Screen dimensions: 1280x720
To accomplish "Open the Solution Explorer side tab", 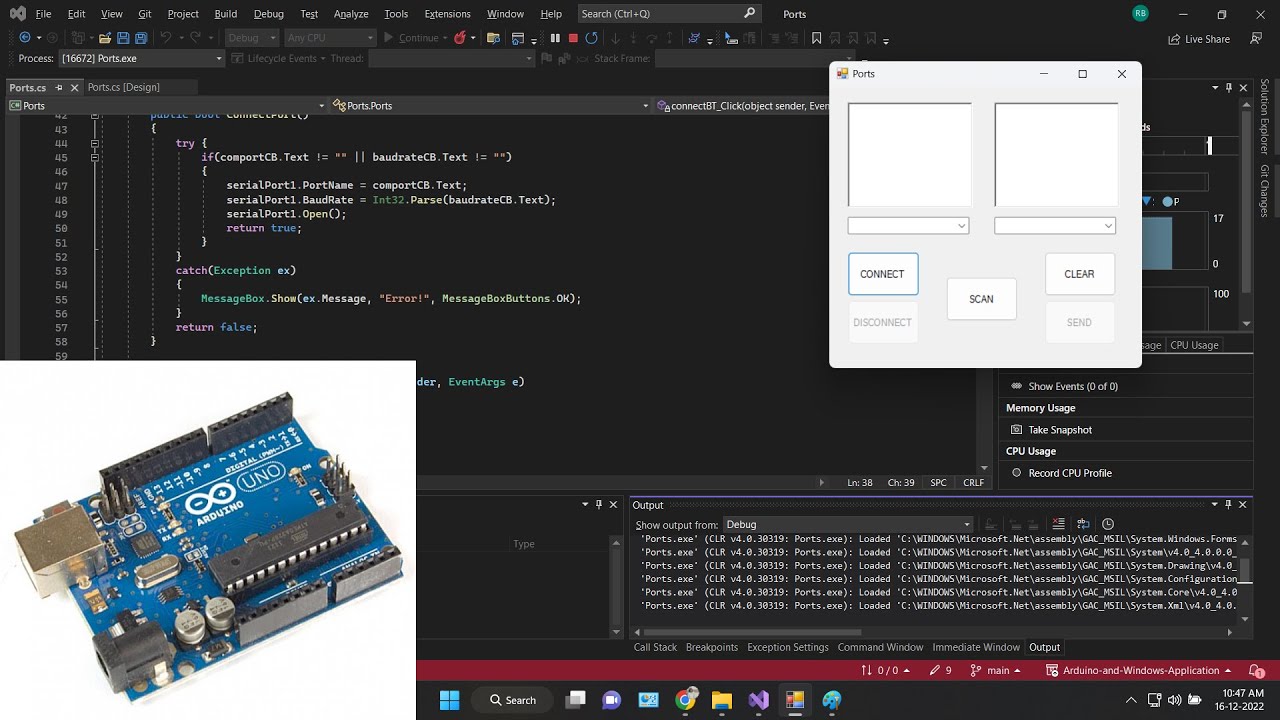I will tap(1264, 117).
